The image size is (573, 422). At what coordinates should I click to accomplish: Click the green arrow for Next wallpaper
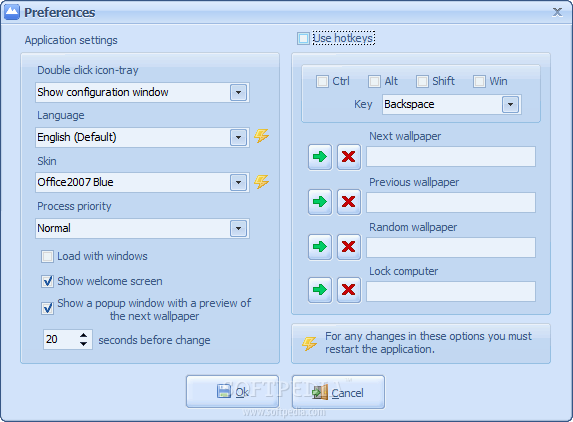[320, 157]
